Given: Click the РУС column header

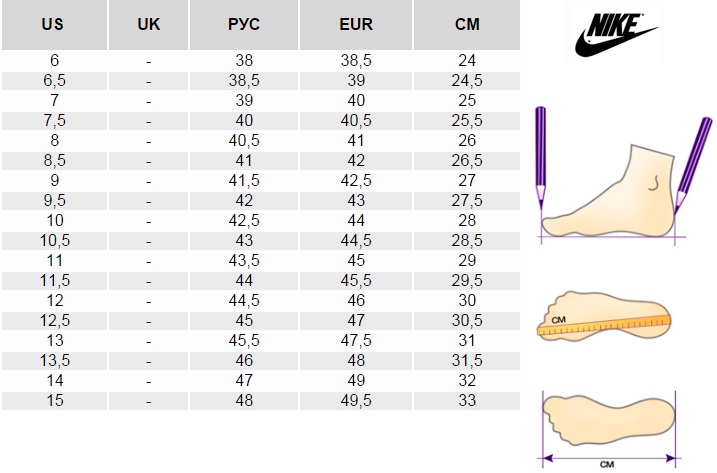Looking at the screenshot, I should 244,25.
